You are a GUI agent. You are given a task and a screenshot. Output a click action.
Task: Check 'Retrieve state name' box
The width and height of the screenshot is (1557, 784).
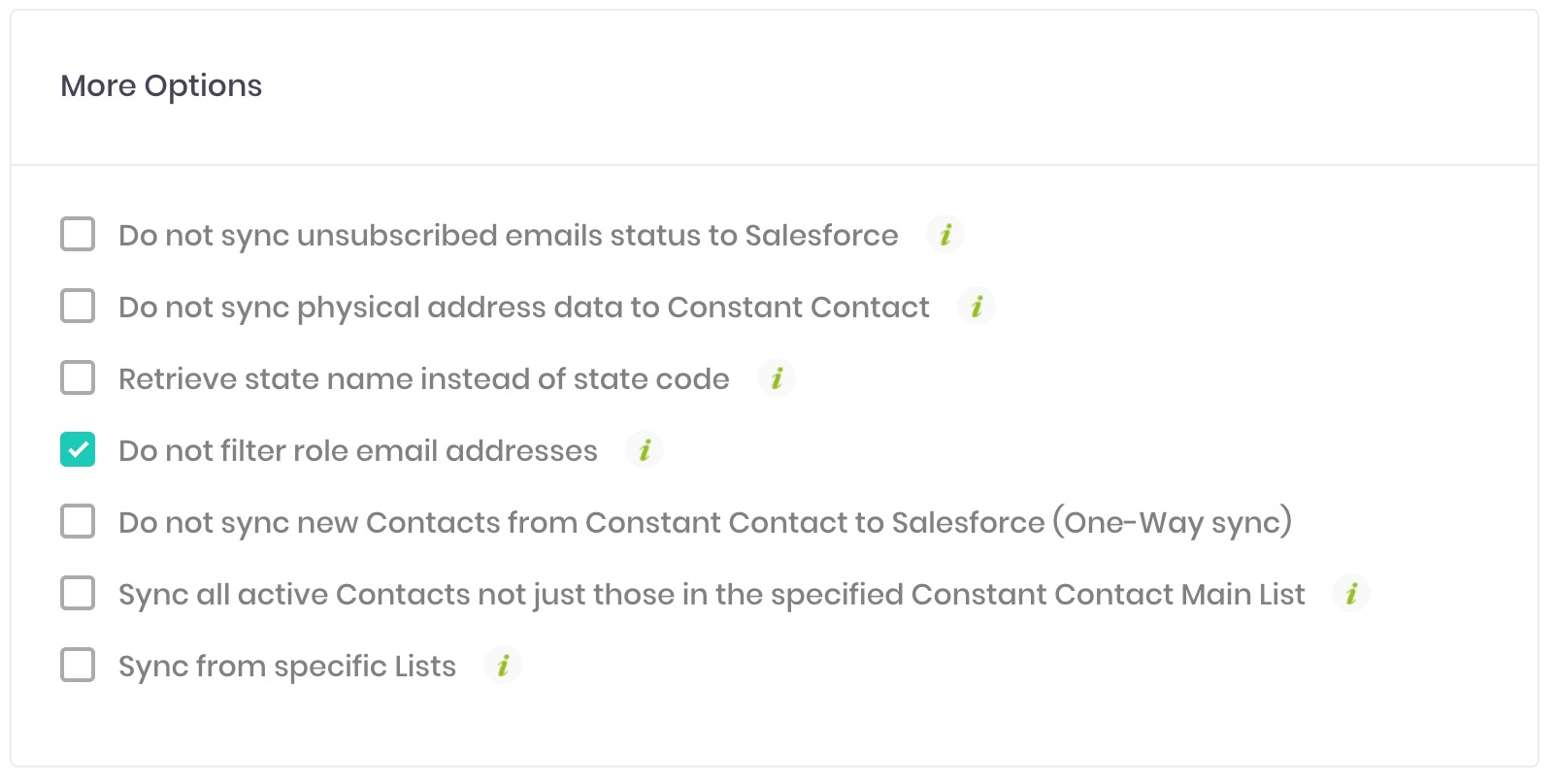pyautogui.click(x=78, y=377)
